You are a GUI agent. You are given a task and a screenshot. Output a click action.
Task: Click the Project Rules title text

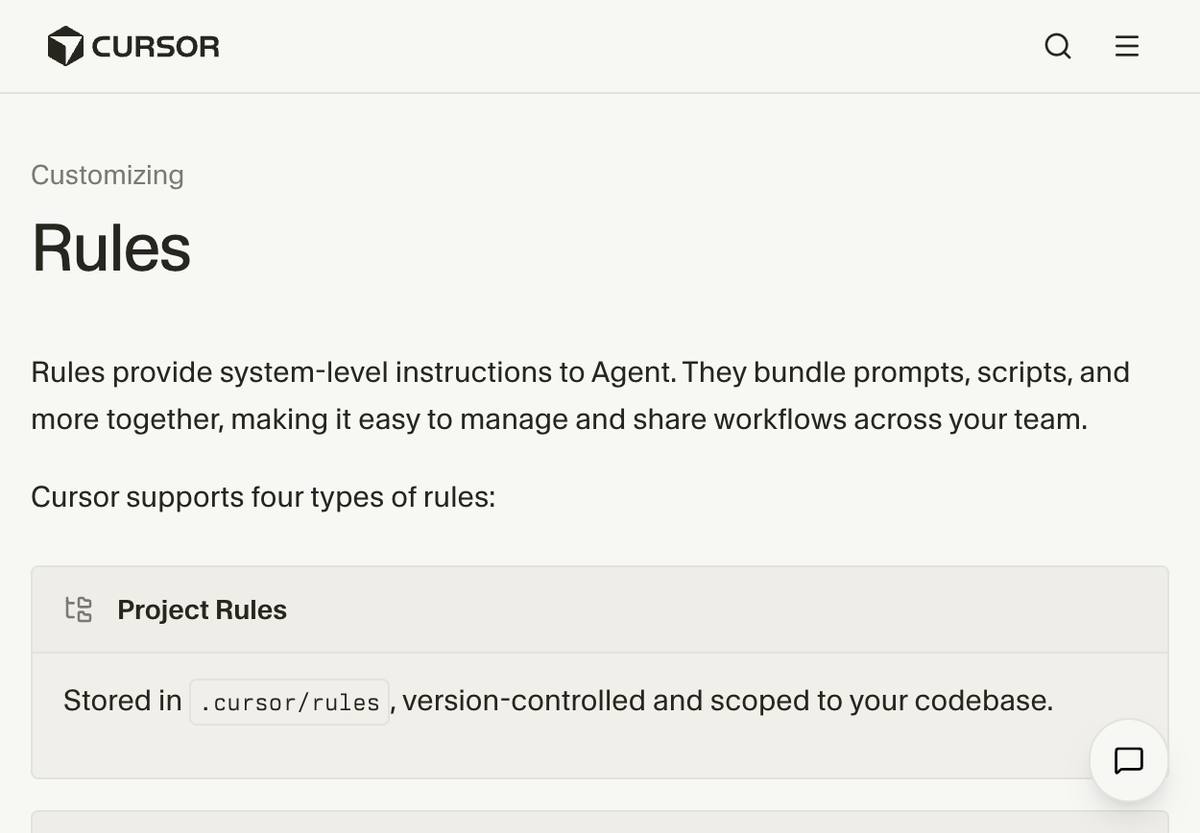pos(201,609)
